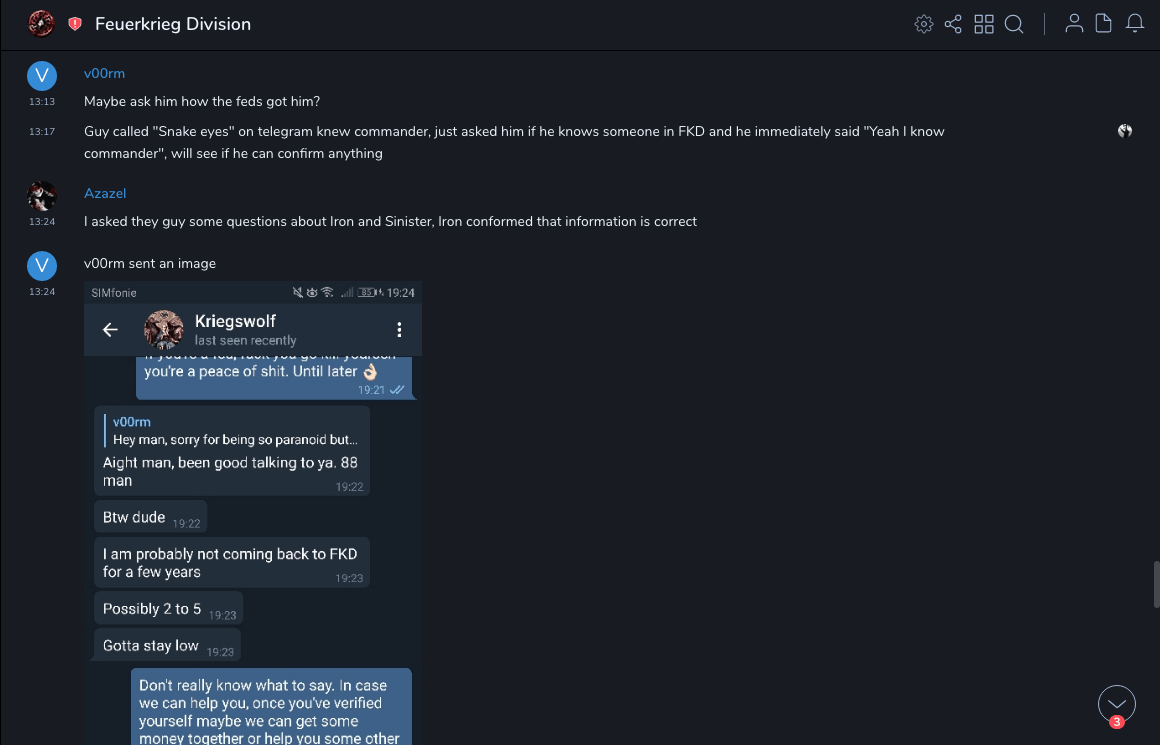This screenshot has width=1160, height=745.
Task: Click the 13:24 timestamp under Azazel's avatar
Action: click(x=42, y=221)
